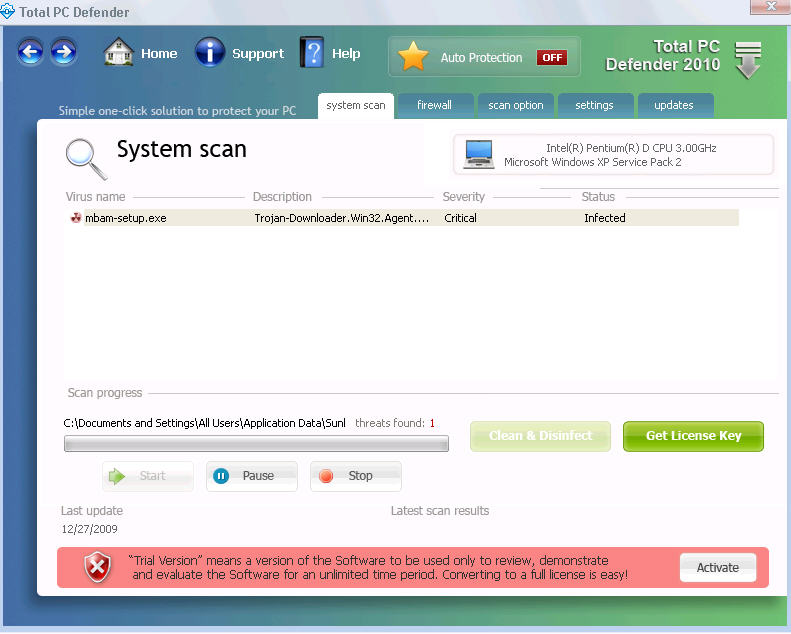Open the Support info icon

click(x=210, y=52)
